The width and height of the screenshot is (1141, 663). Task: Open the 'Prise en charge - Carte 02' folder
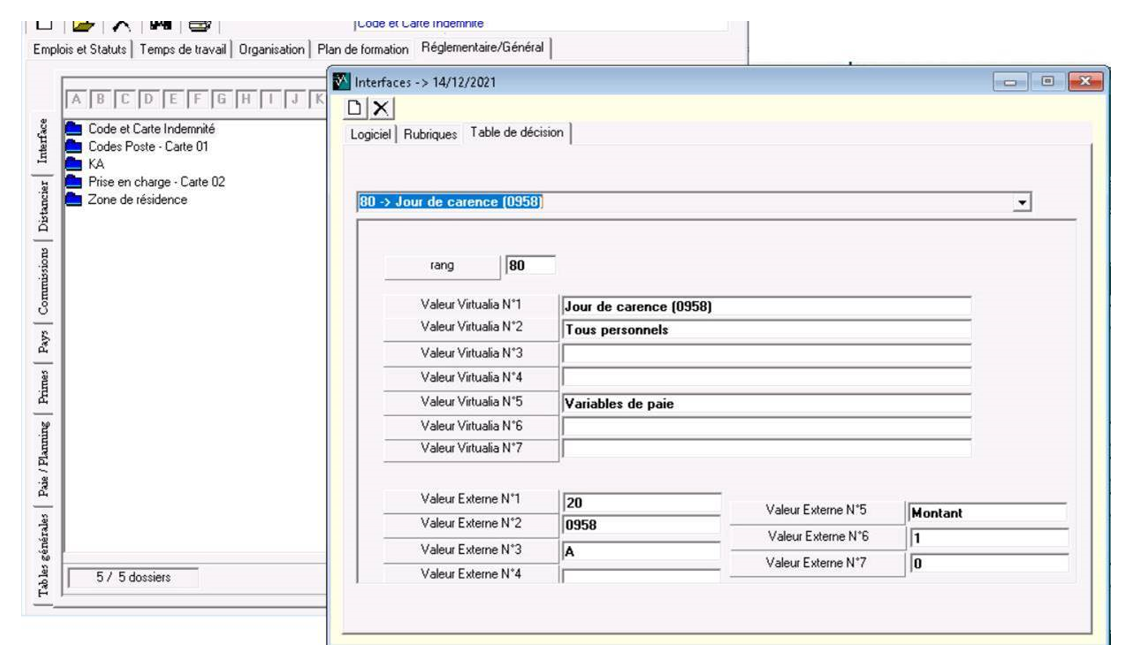[156, 181]
